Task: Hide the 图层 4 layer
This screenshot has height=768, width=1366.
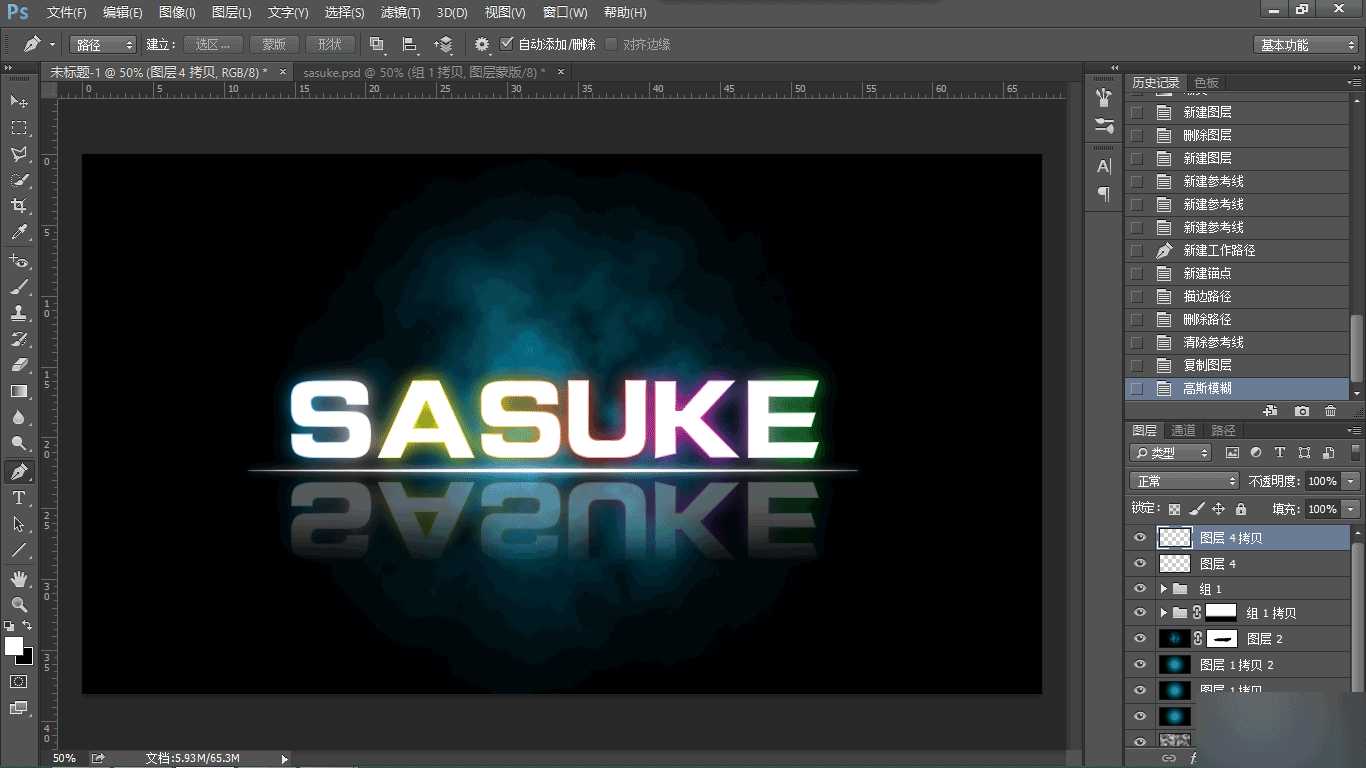Action: pyautogui.click(x=1139, y=564)
